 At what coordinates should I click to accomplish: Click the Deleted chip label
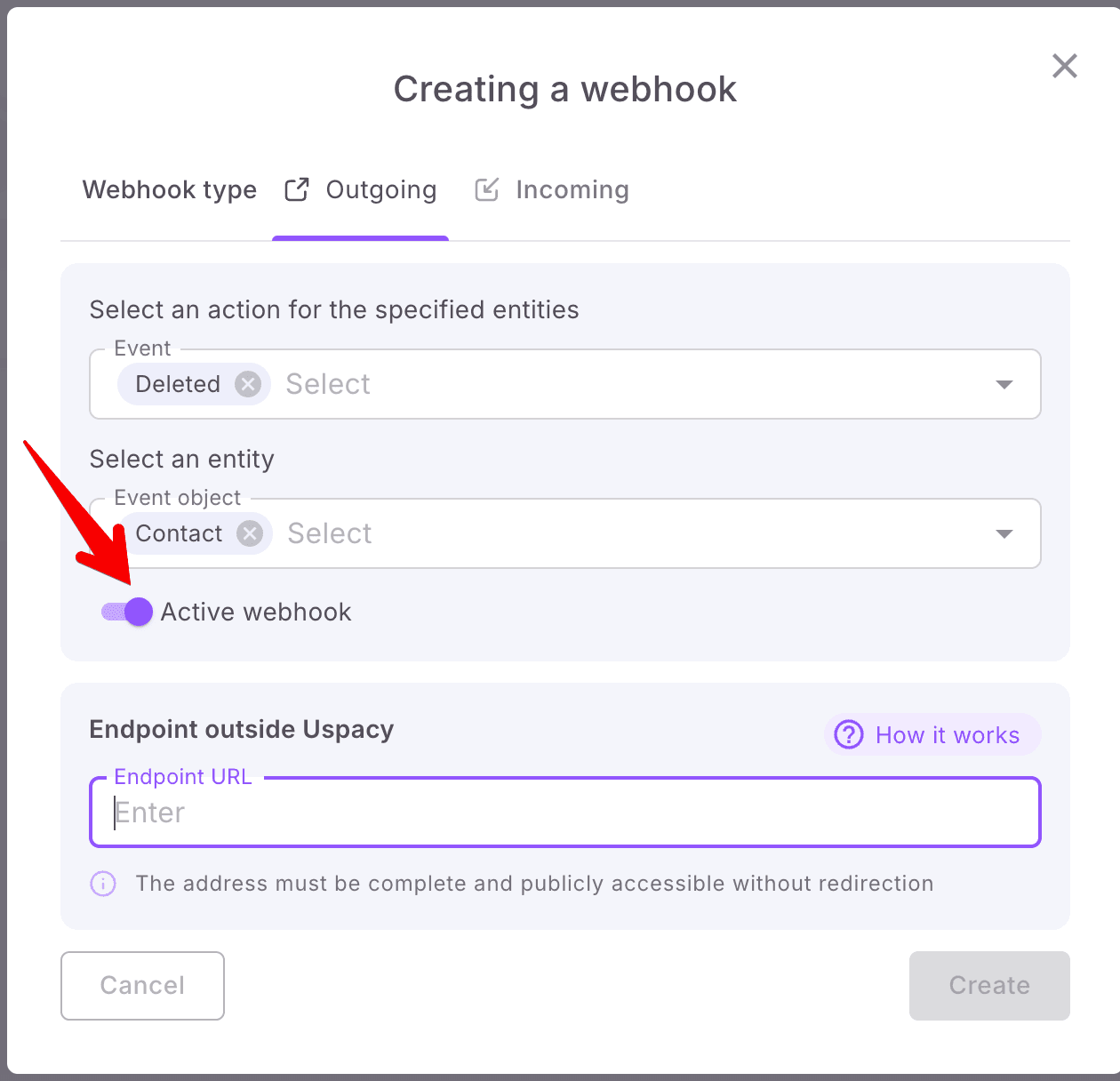click(178, 384)
